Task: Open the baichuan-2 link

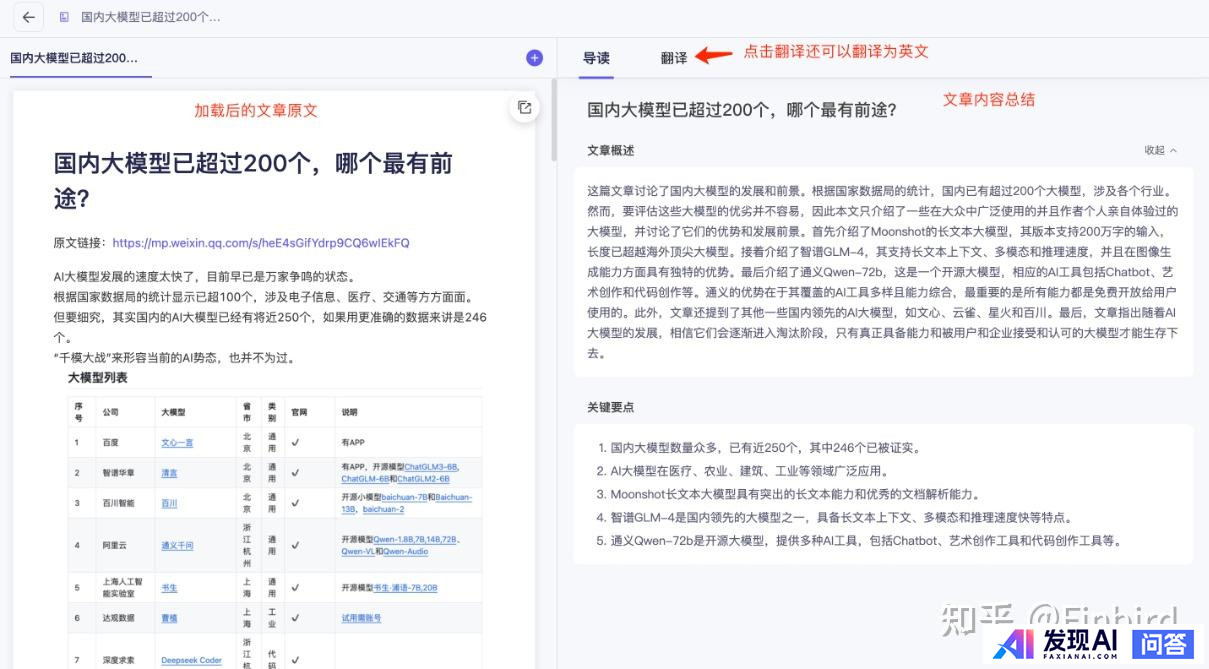Action: click(384, 509)
